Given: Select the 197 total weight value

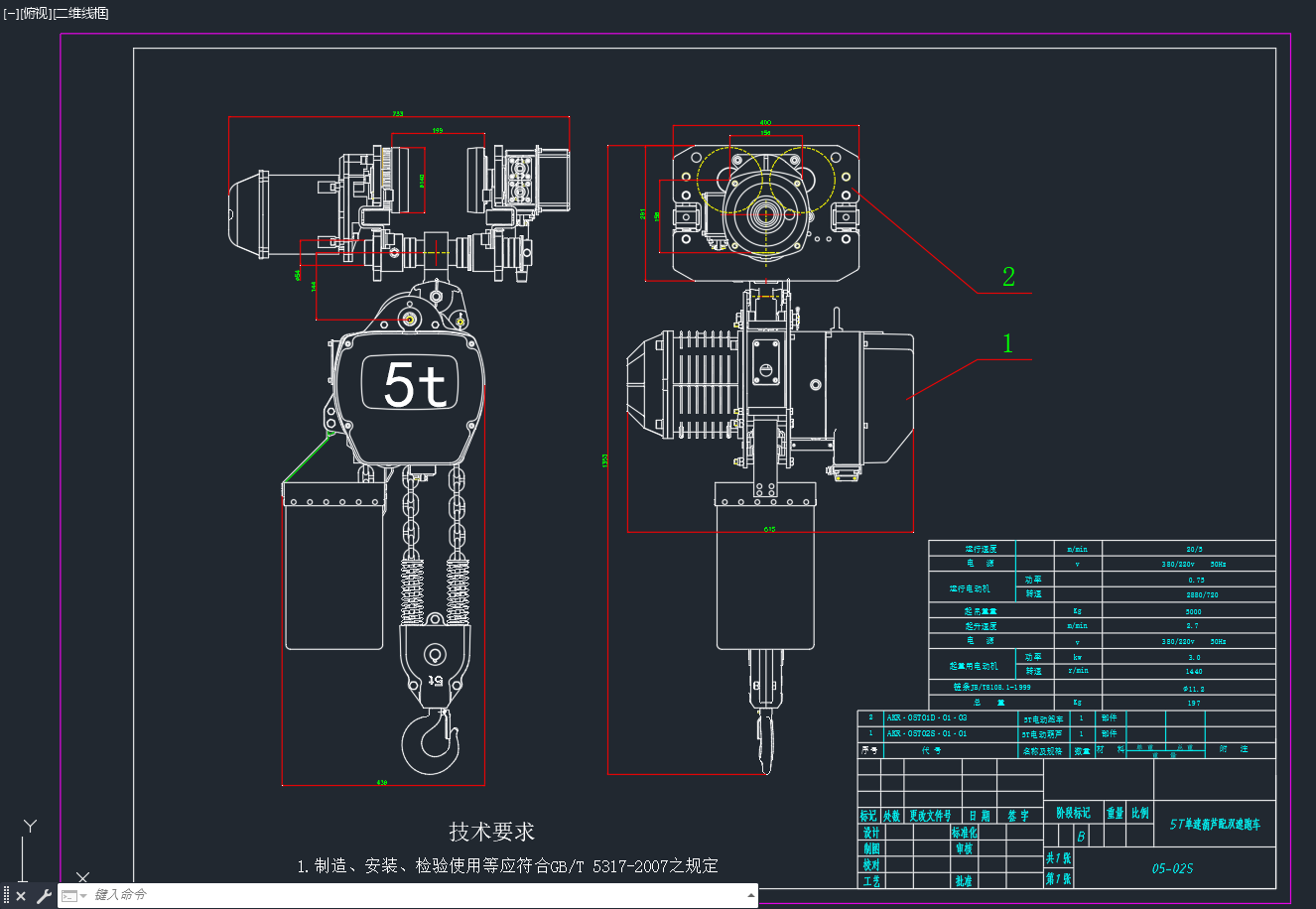Looking at the screenshot, I should pyautogui.click(x=1193, y=704).
